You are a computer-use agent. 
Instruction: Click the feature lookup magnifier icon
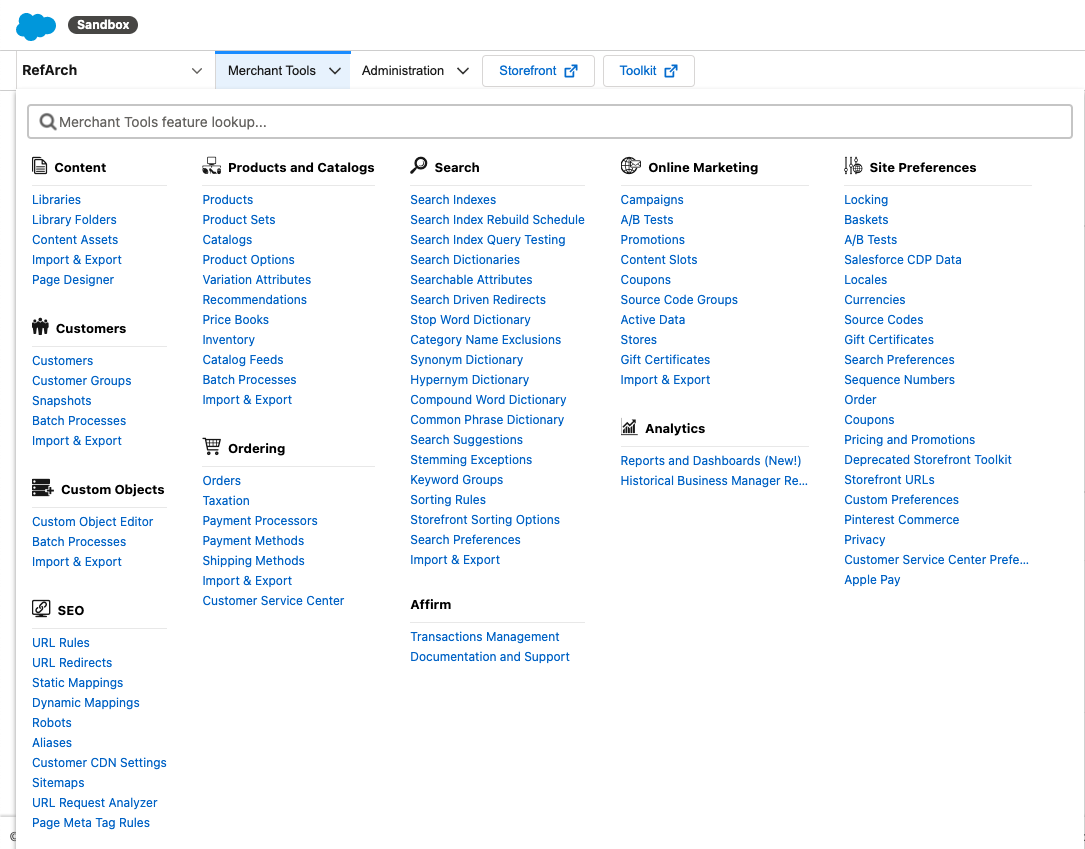47,122
